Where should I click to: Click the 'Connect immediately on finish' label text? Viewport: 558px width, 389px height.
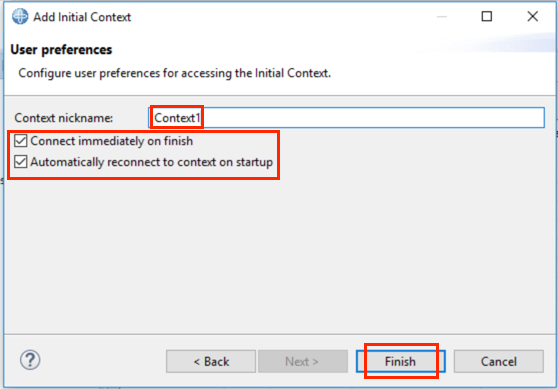click(111, 141)
